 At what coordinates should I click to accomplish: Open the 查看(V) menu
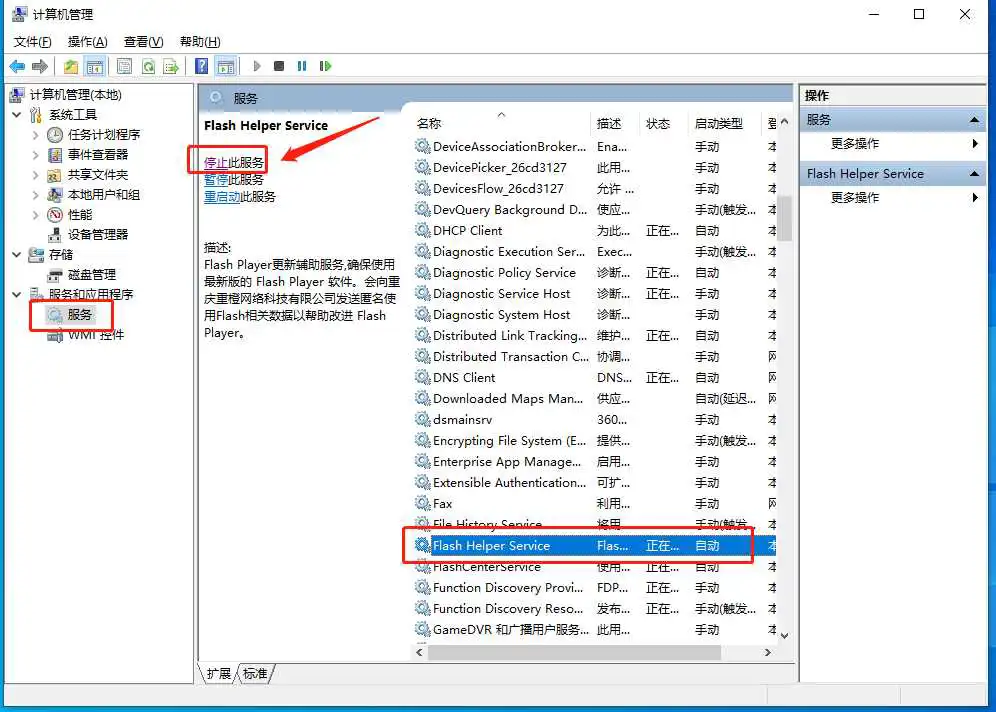[x=144, y=42]
